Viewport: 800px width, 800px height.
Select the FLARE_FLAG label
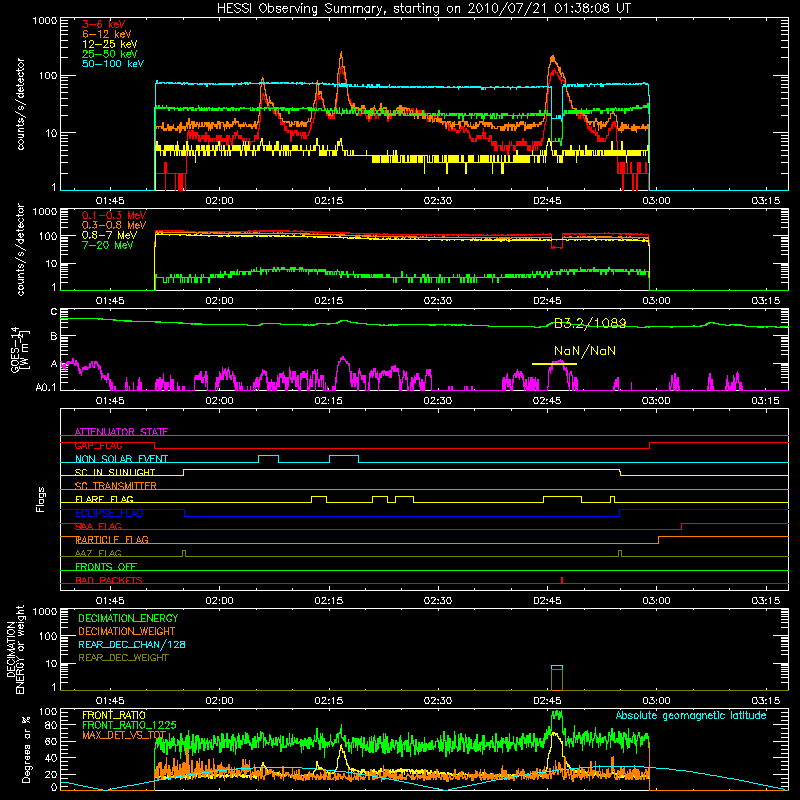coord(104,499)
